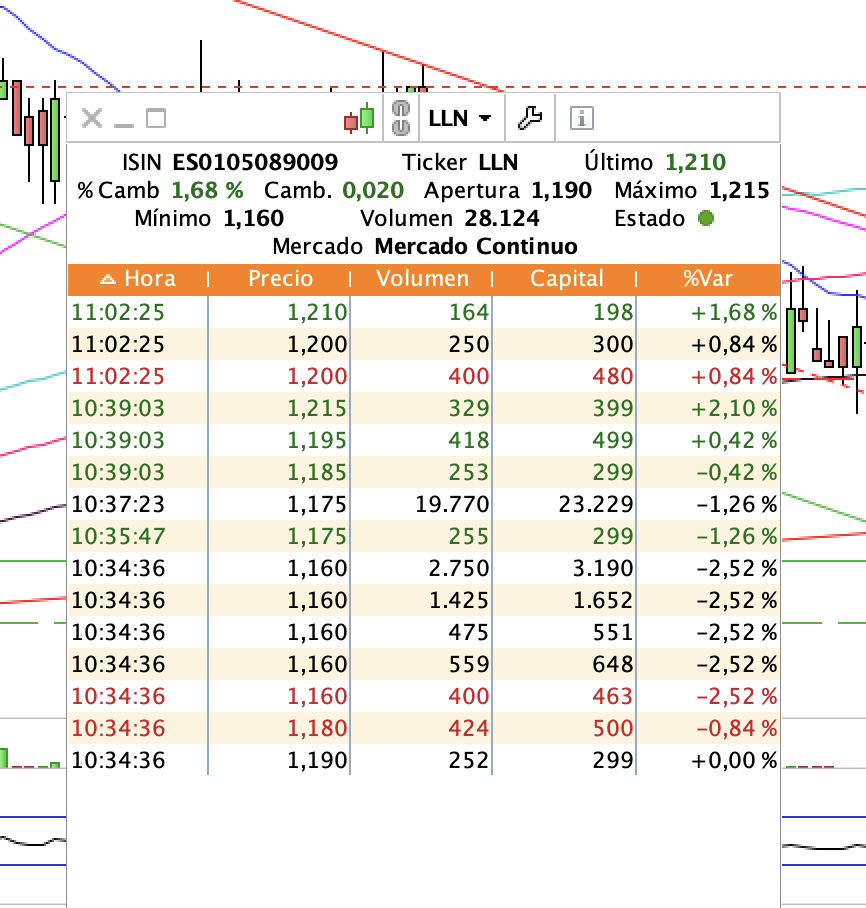
Task: Select the red row priced 1,180
Action: click(x=423, y=728)
